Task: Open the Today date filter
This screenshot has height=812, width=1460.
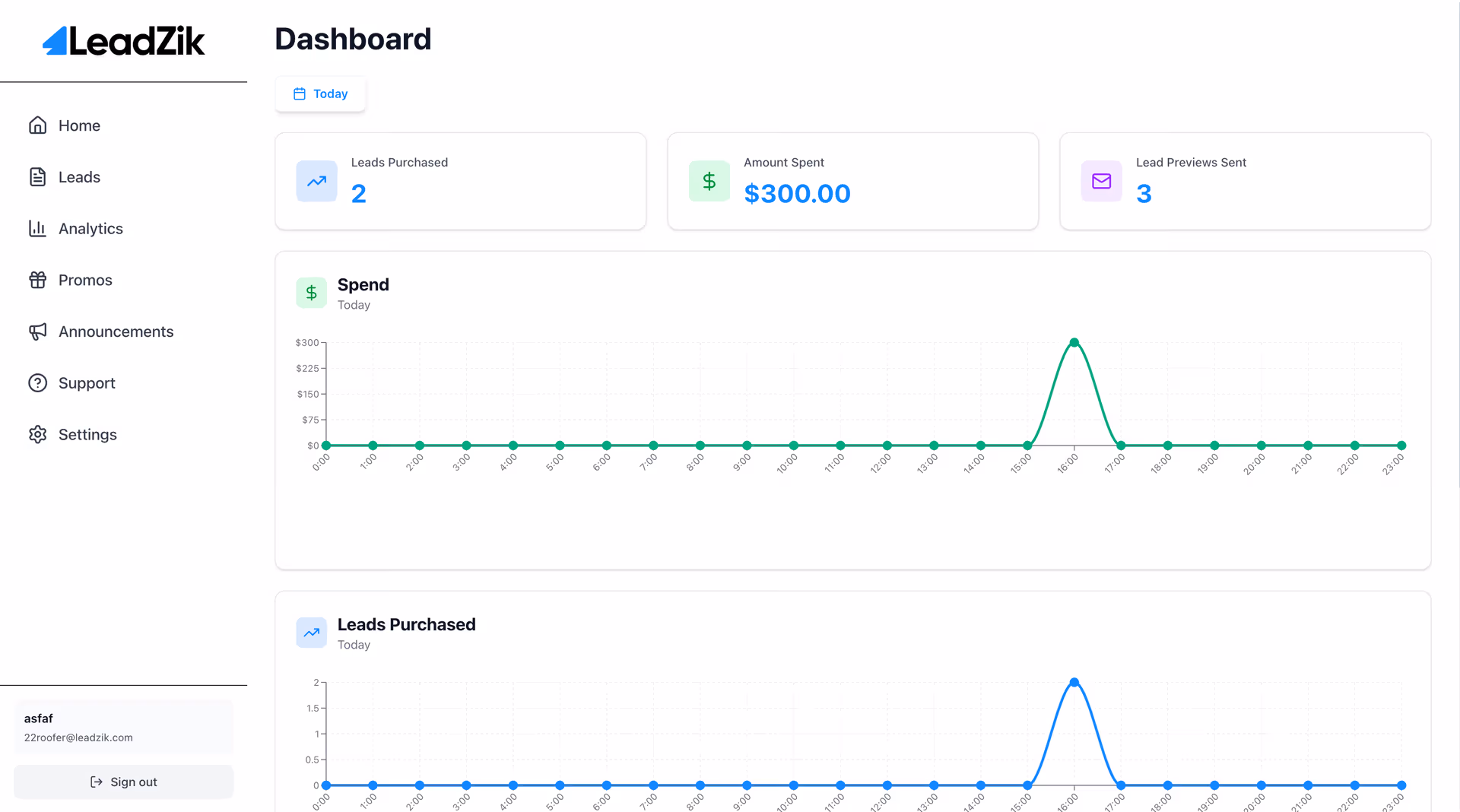Action: pos(320,94)
